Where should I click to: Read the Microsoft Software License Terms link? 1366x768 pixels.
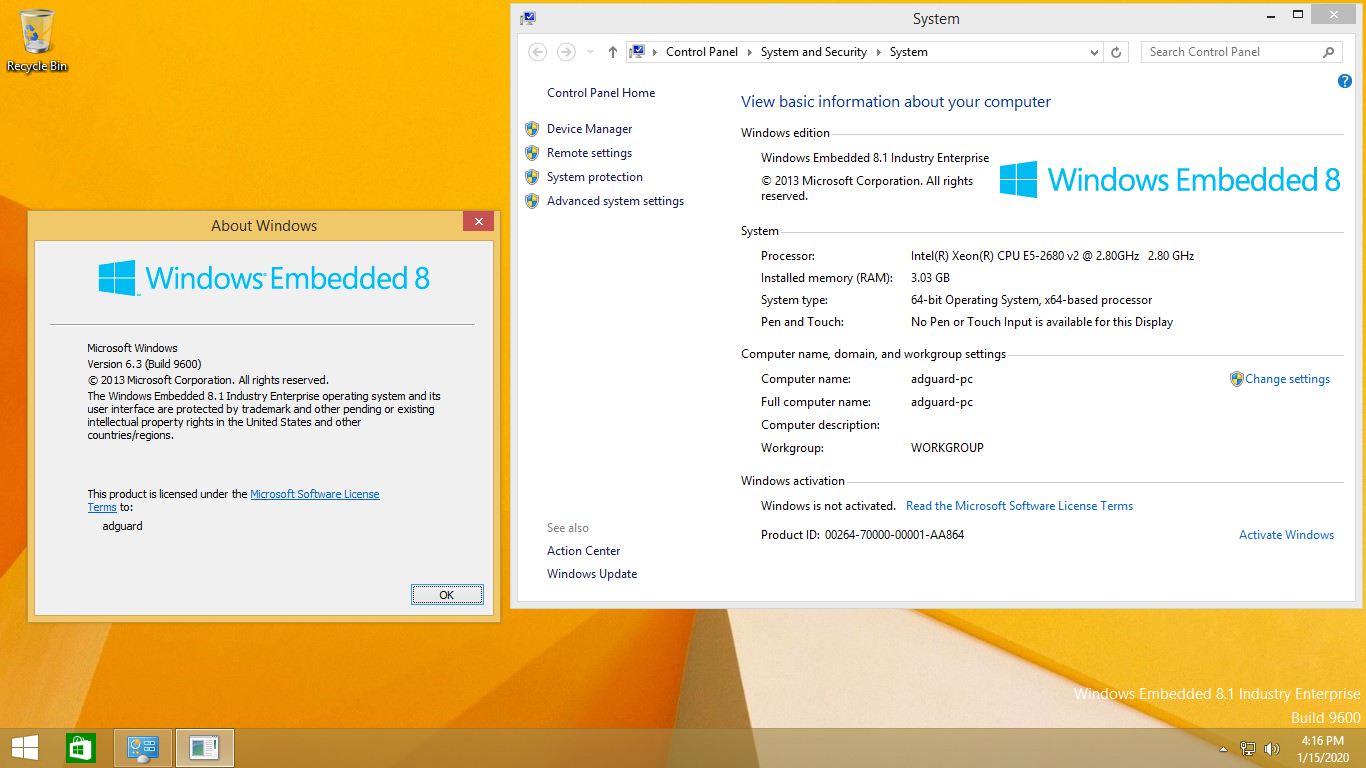[1019, 506]
